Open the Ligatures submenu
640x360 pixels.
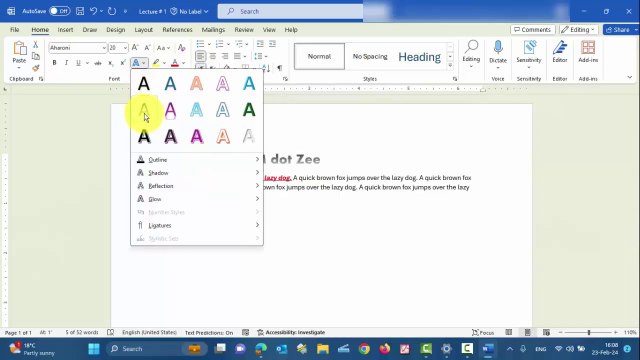[x=197, y=225]
